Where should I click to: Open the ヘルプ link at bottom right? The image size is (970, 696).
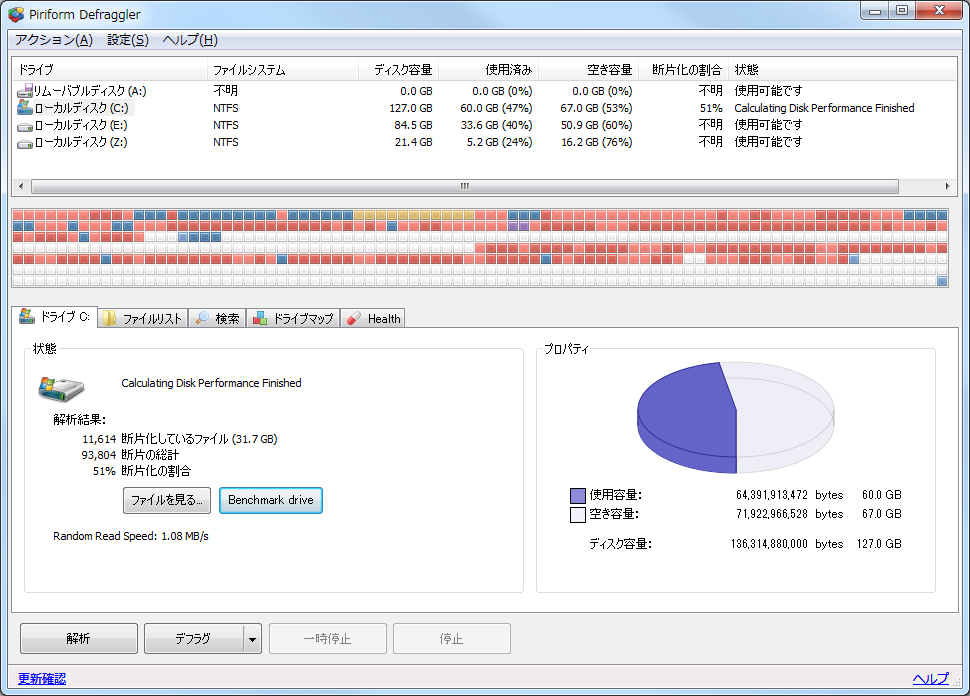(x=930, y=678)
